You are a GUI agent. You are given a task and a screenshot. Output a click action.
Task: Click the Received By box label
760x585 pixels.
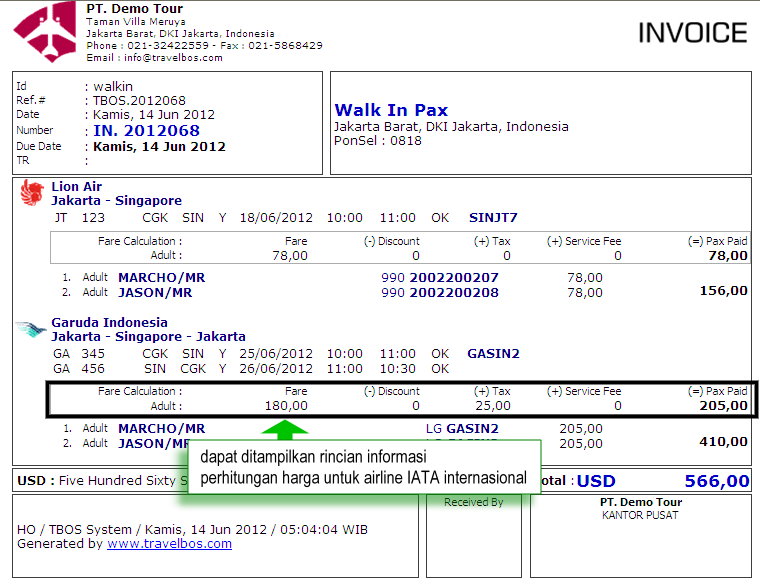[474, 503]
